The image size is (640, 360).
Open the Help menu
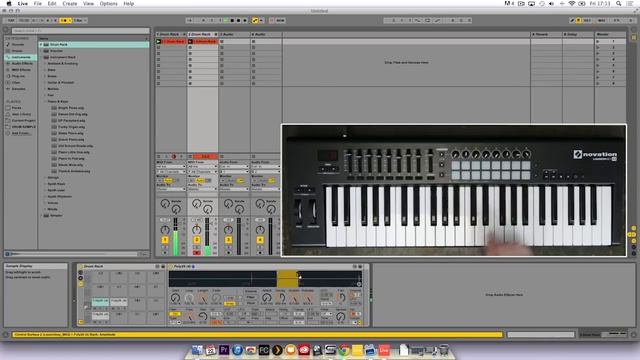129,4
